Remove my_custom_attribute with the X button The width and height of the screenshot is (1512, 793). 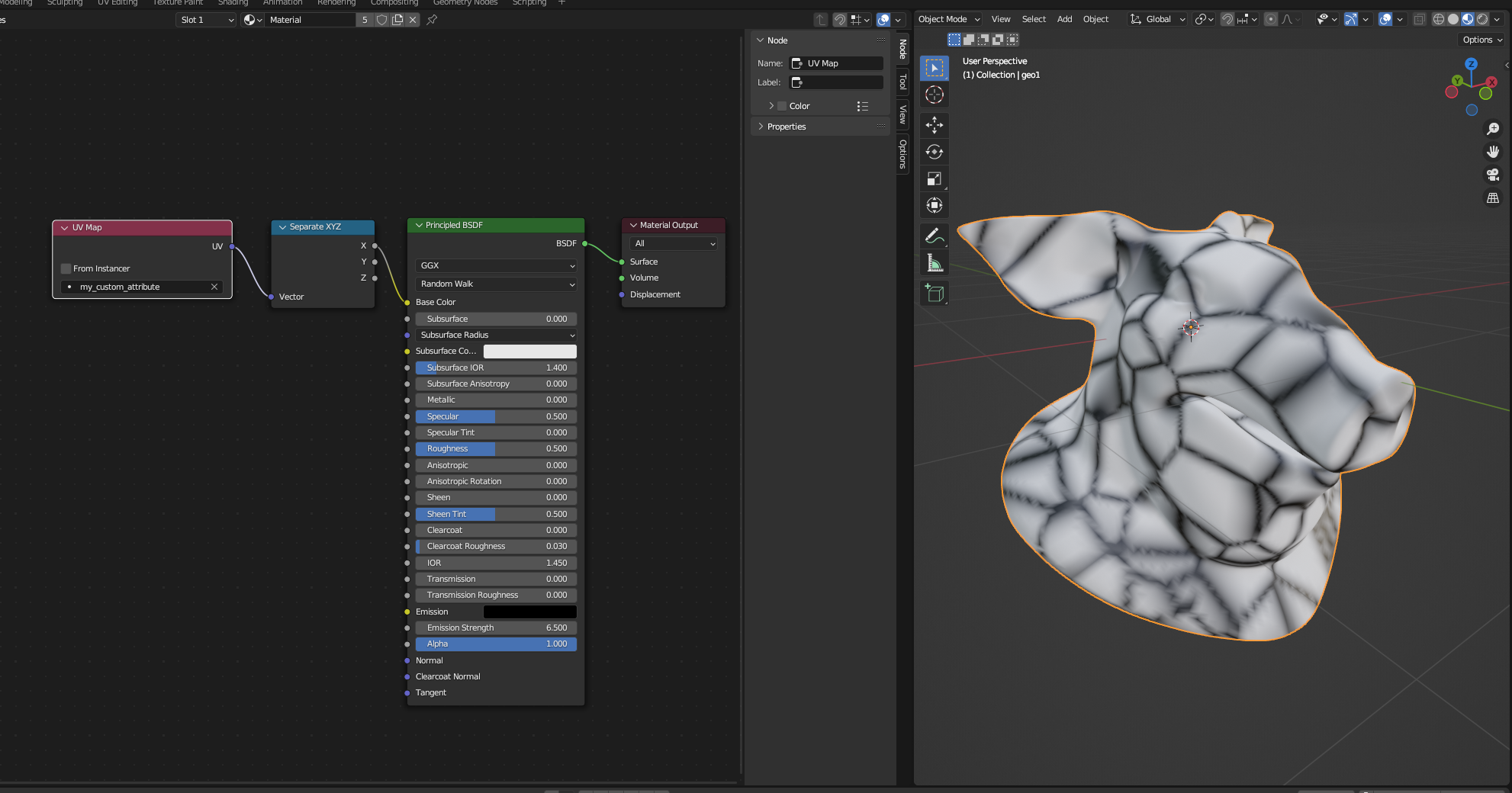click(214, 287)
